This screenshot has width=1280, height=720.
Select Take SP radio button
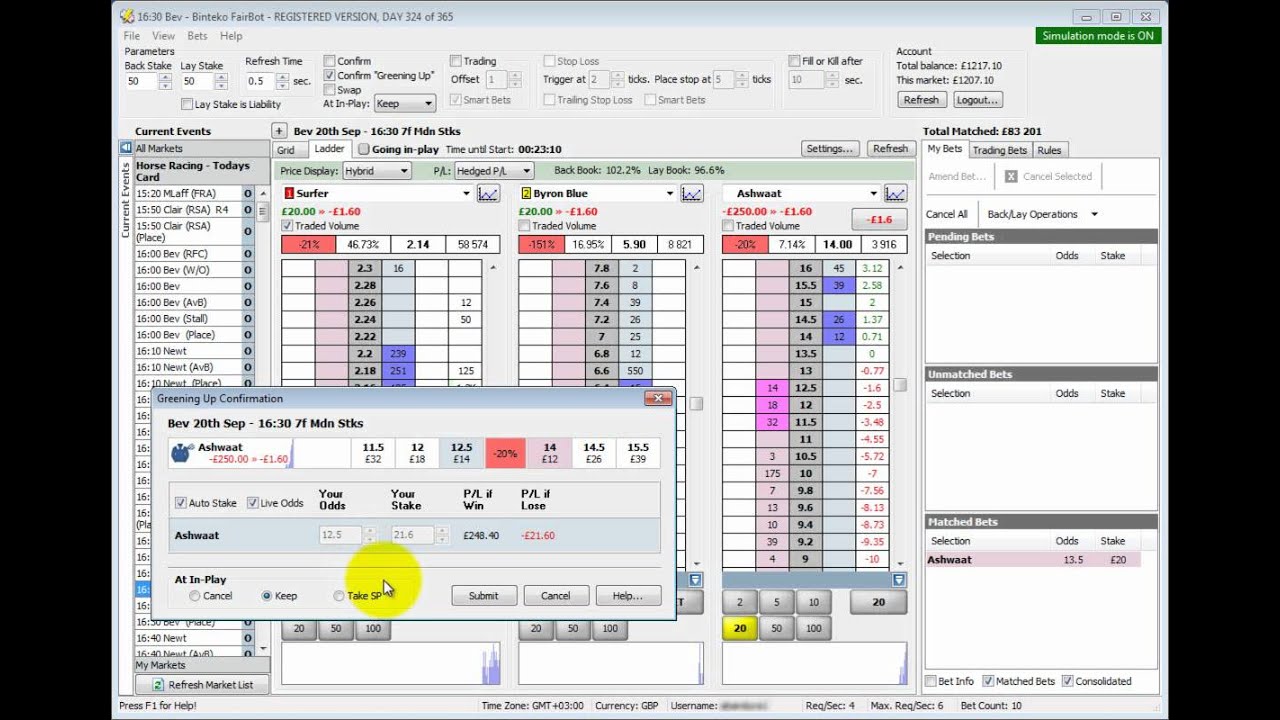coord(339,596)
